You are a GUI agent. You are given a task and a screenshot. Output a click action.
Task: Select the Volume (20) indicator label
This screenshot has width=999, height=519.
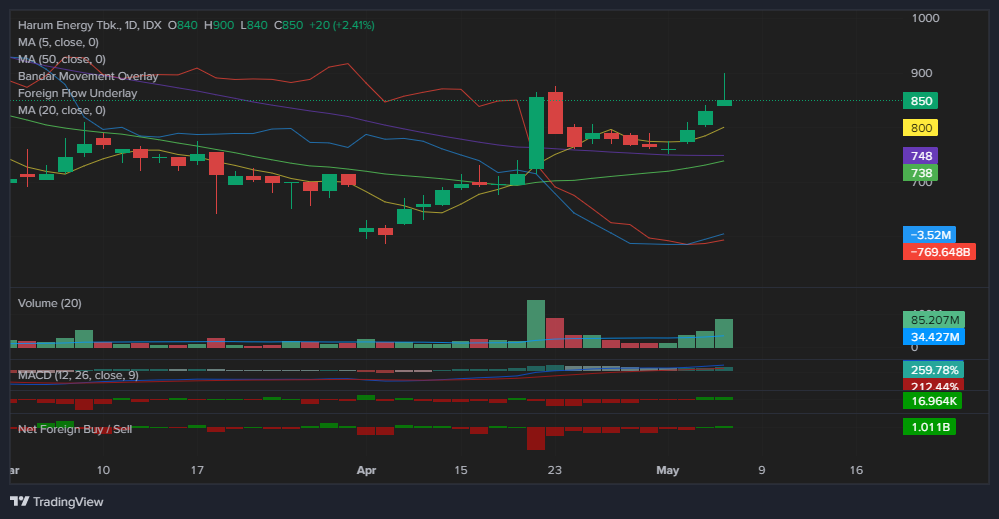[x=49, y=303]
